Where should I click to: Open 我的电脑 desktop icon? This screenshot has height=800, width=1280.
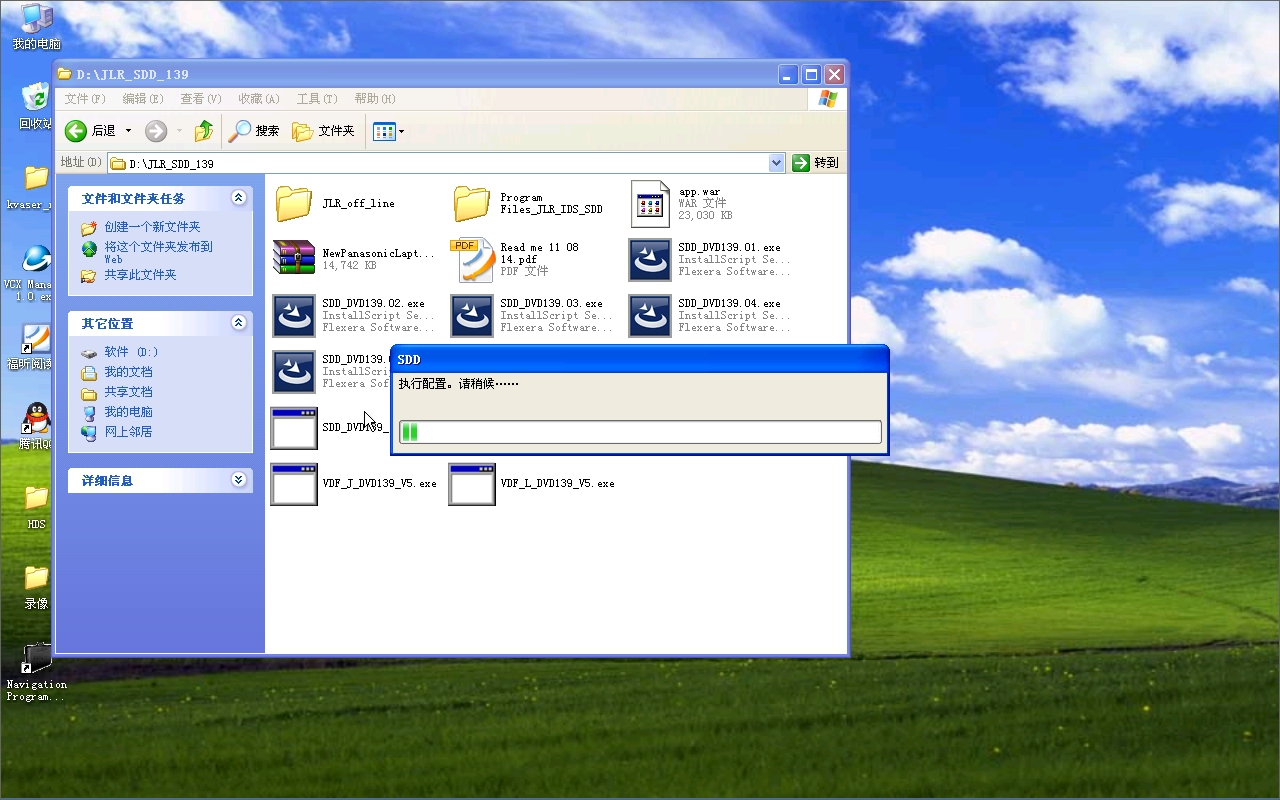[36, 27]
